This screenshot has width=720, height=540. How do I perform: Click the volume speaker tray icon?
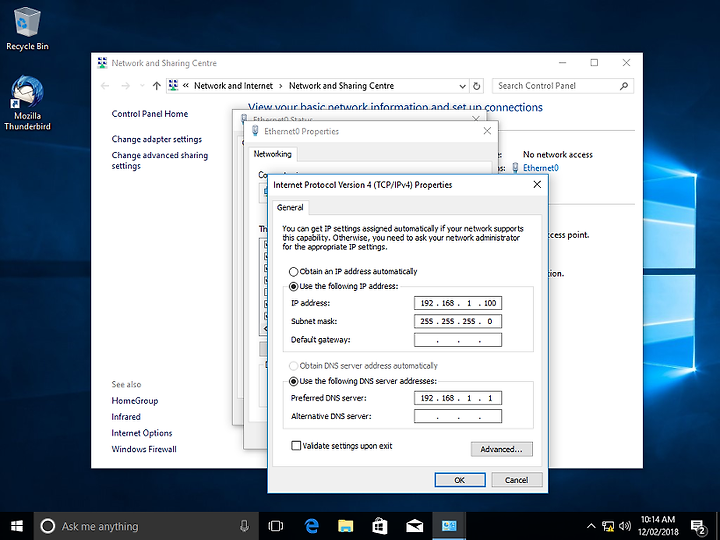point(624,526)
